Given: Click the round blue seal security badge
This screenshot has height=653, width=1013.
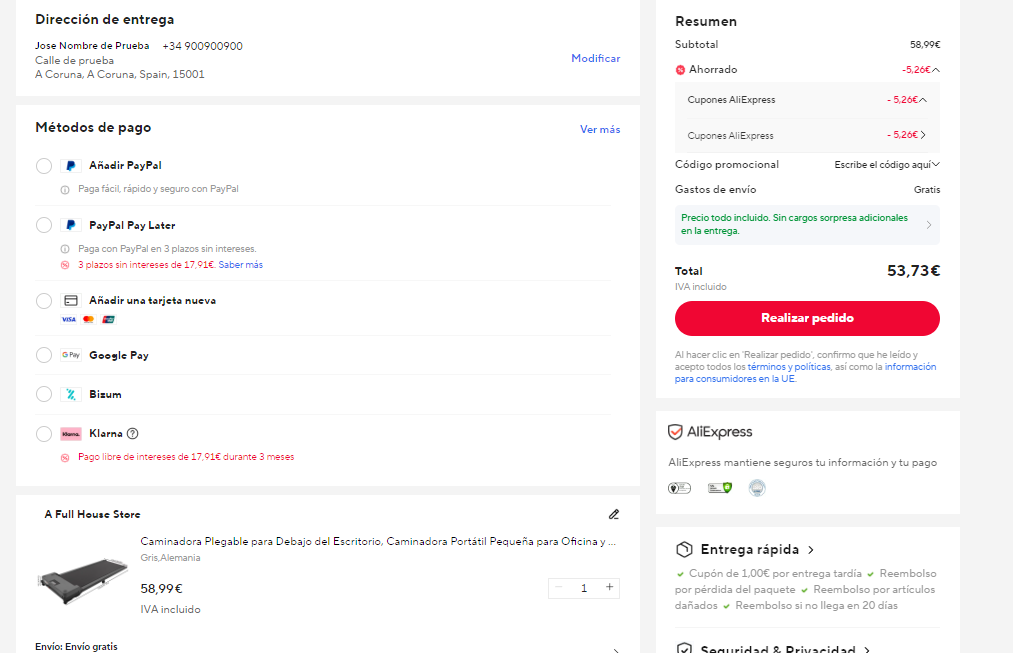Looking at the screenshot, I should click(757, 488).
